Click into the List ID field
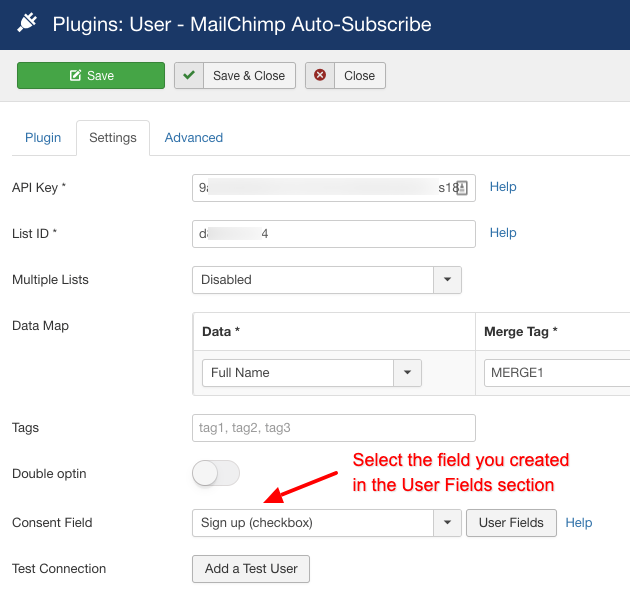Viewport: 630px width, 600px height. click(333, 234)
